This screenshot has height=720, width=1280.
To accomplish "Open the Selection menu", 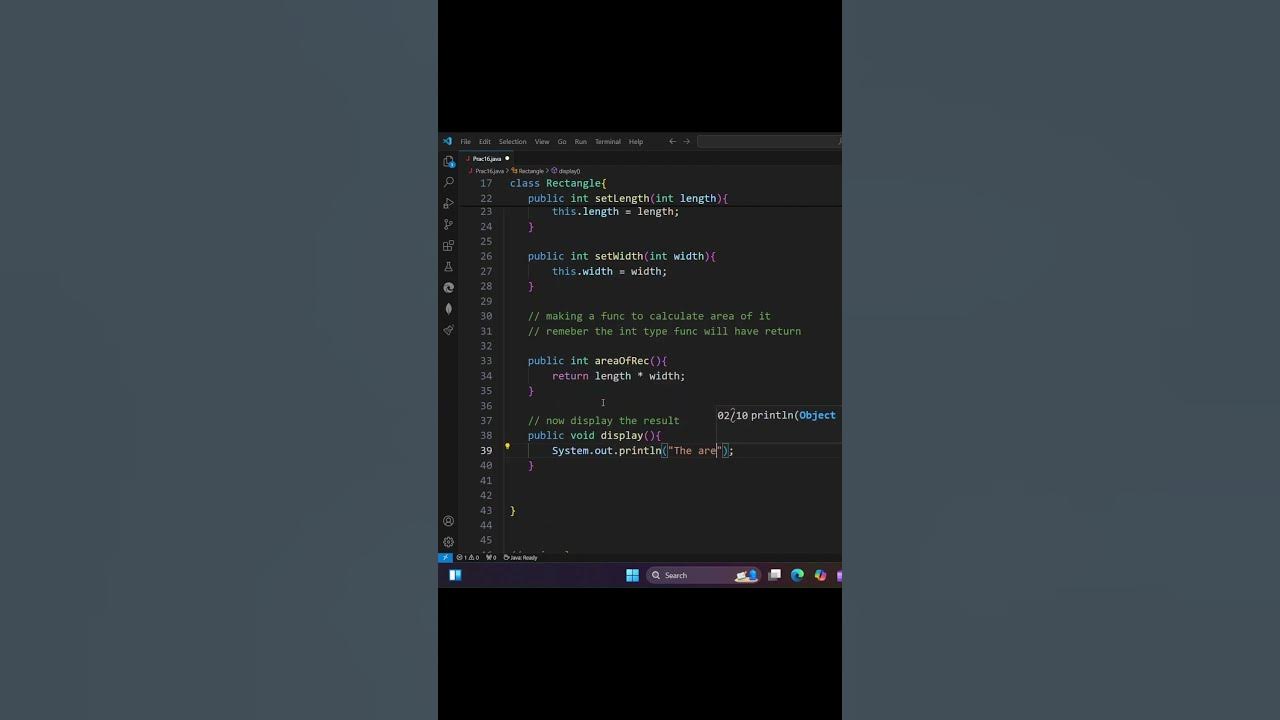I will coord(512,141).
